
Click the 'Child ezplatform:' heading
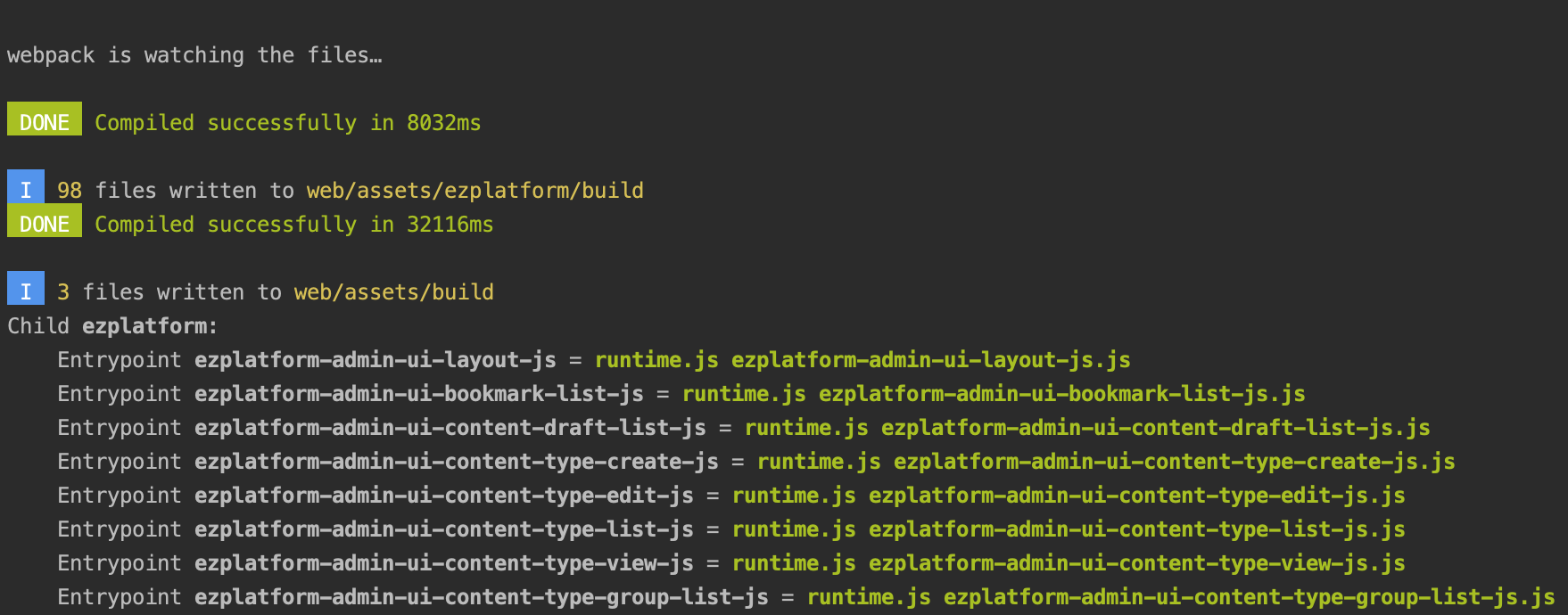point(112,326)
